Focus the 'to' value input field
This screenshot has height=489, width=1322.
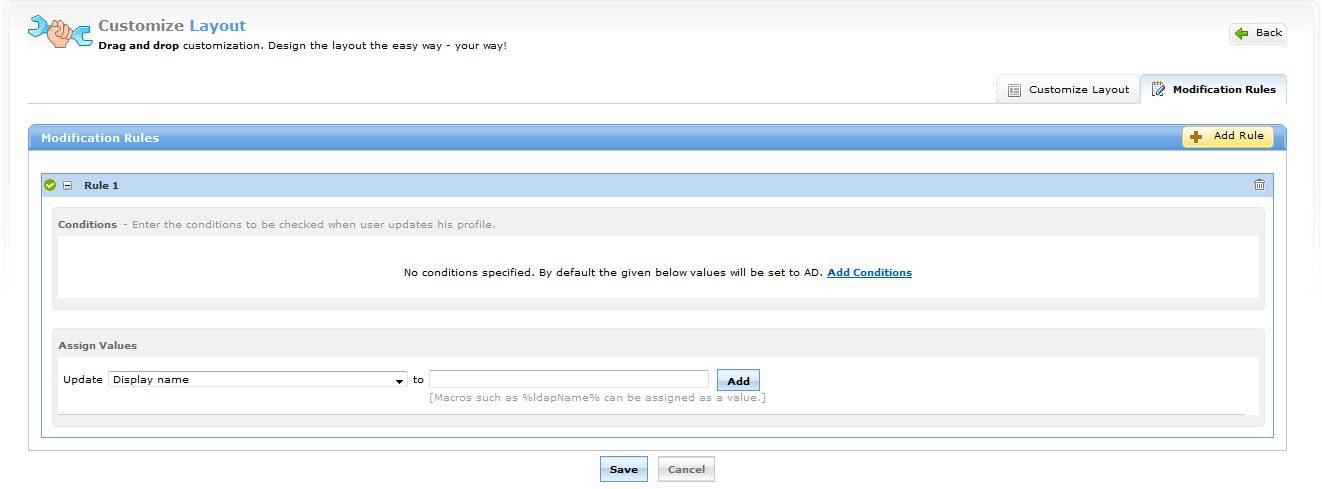pos(568,380)
